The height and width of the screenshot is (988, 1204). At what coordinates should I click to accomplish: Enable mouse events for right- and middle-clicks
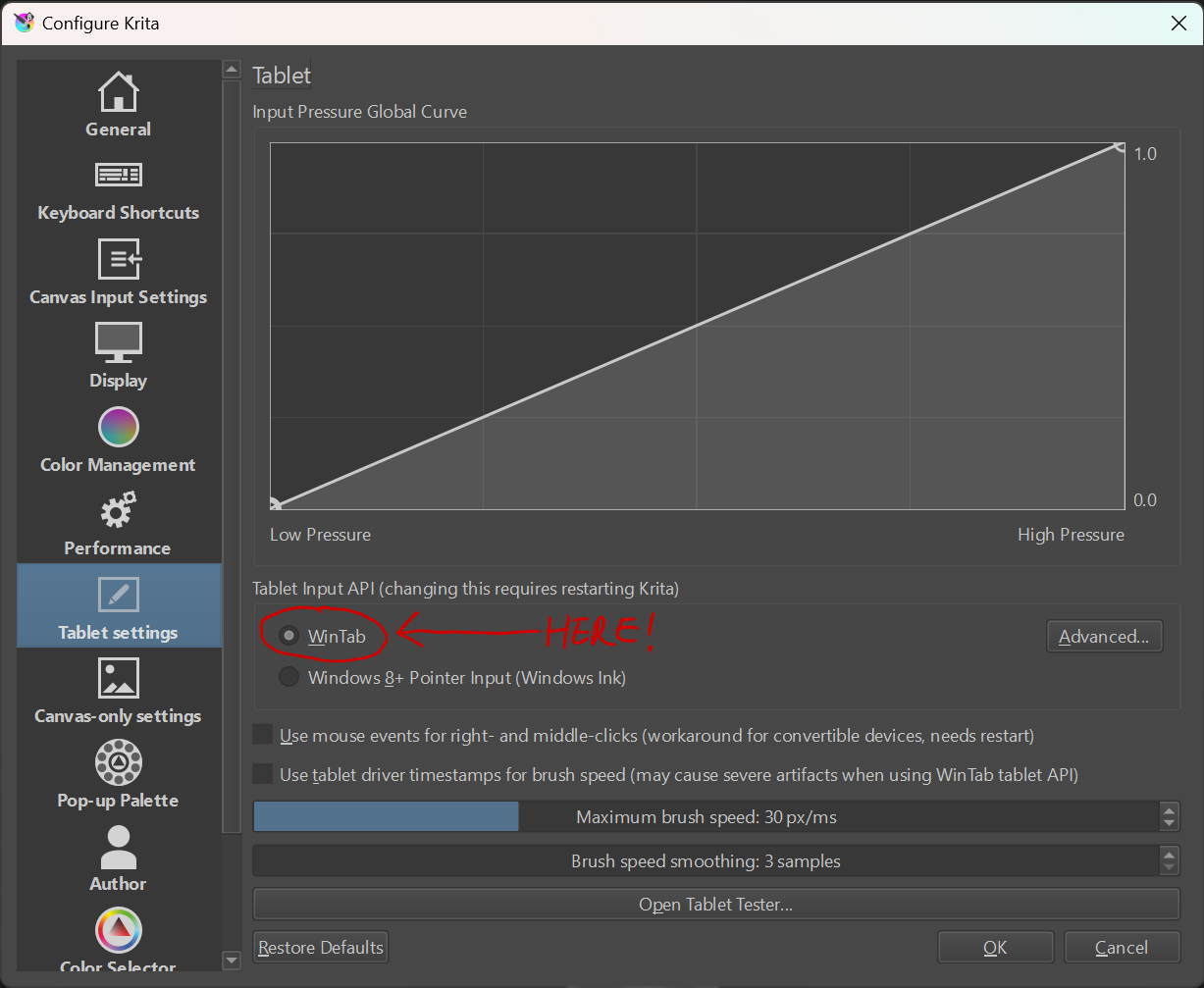(x=263, y=735)
